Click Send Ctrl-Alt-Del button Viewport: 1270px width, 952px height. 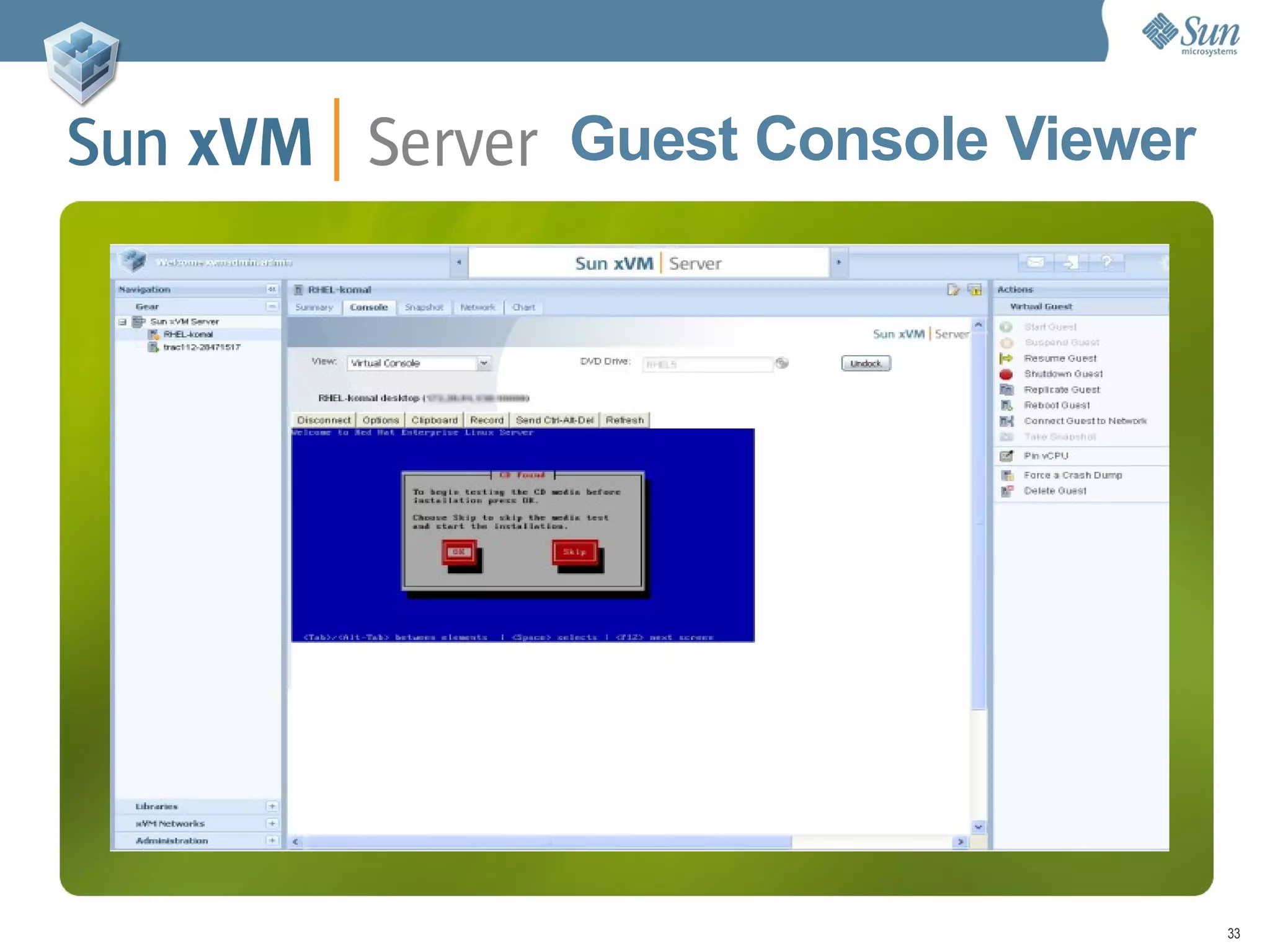554,420
